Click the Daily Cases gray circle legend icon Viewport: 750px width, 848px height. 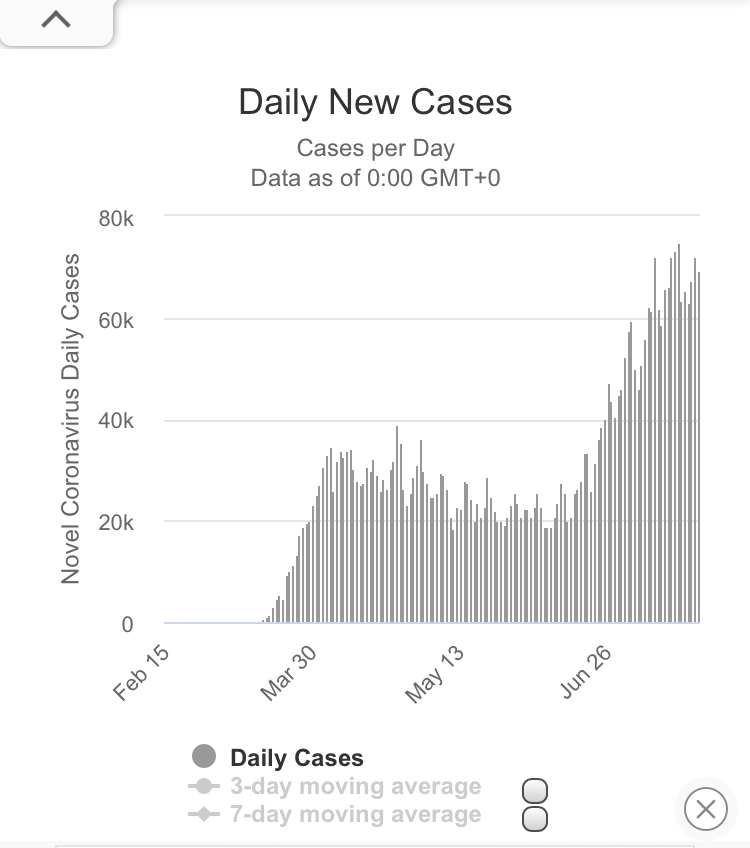tap(204, 757)
